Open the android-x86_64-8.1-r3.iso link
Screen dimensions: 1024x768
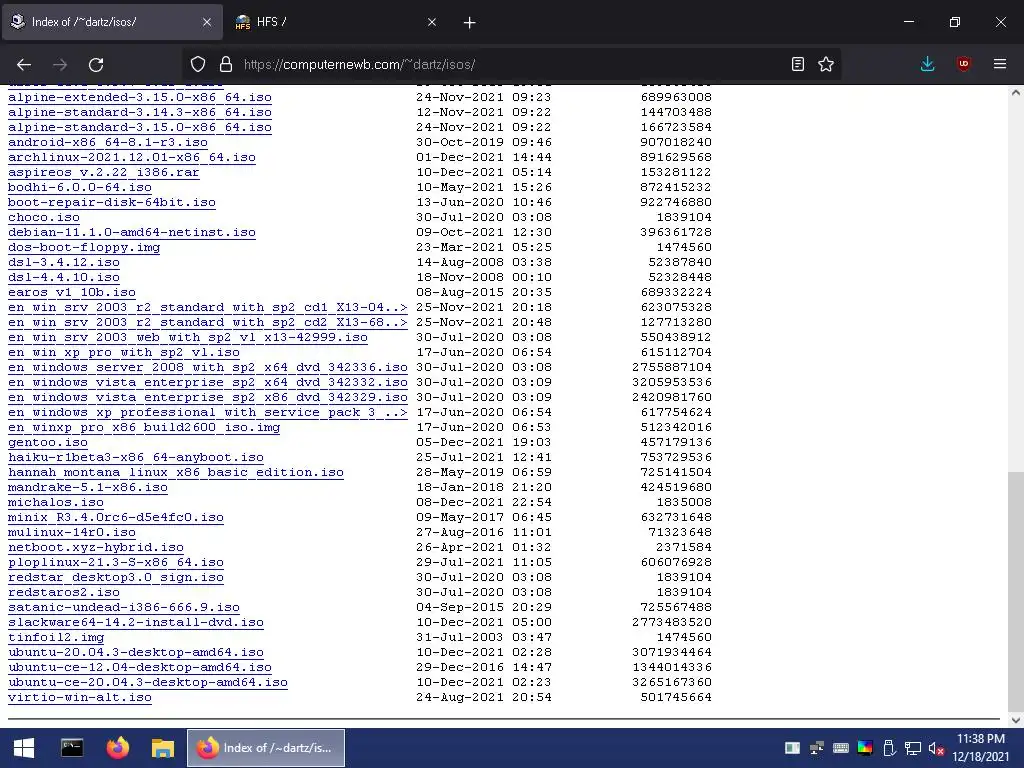point(108,142)
